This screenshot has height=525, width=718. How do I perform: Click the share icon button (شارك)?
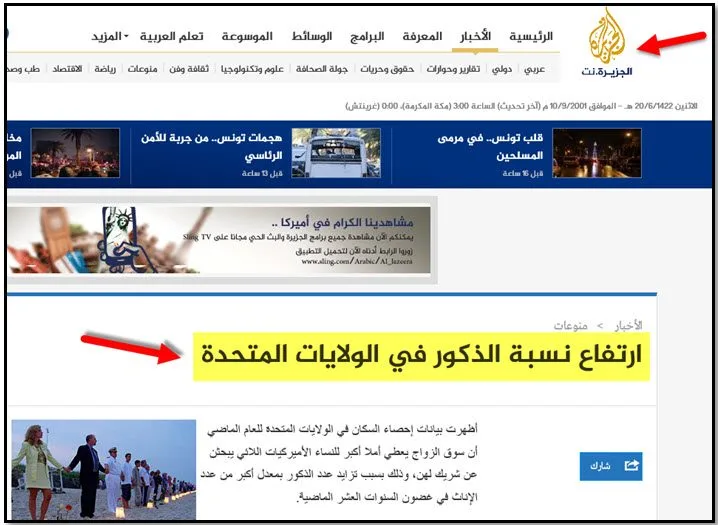610,466
